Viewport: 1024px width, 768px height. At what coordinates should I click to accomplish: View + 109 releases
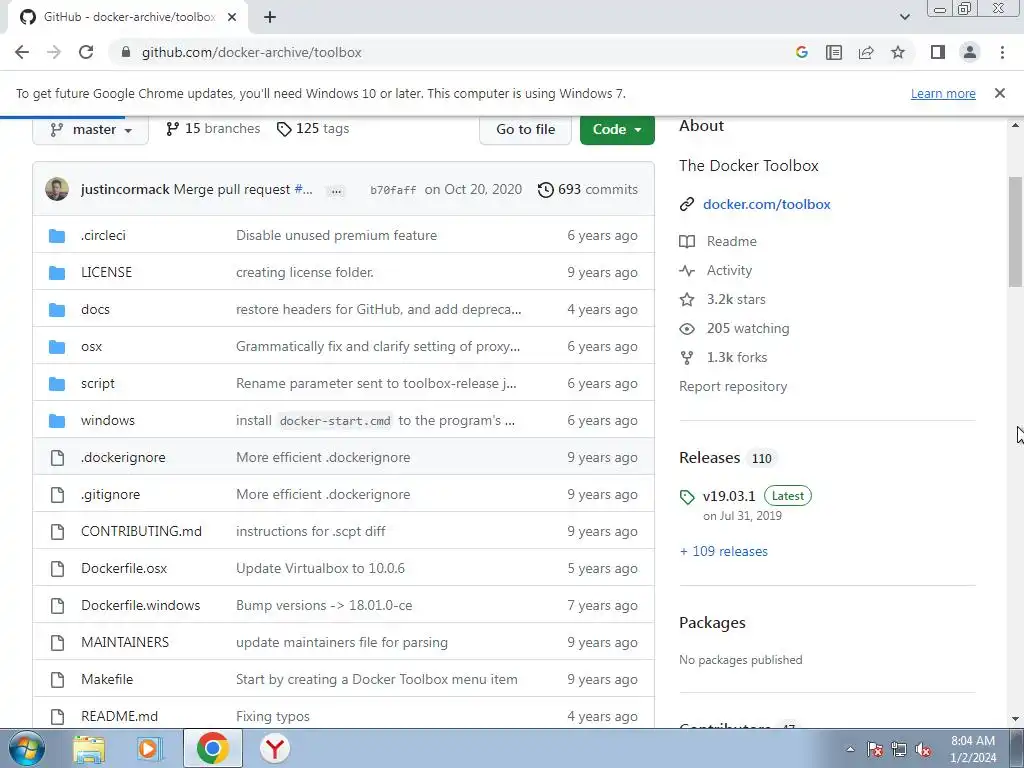point(724,551)
